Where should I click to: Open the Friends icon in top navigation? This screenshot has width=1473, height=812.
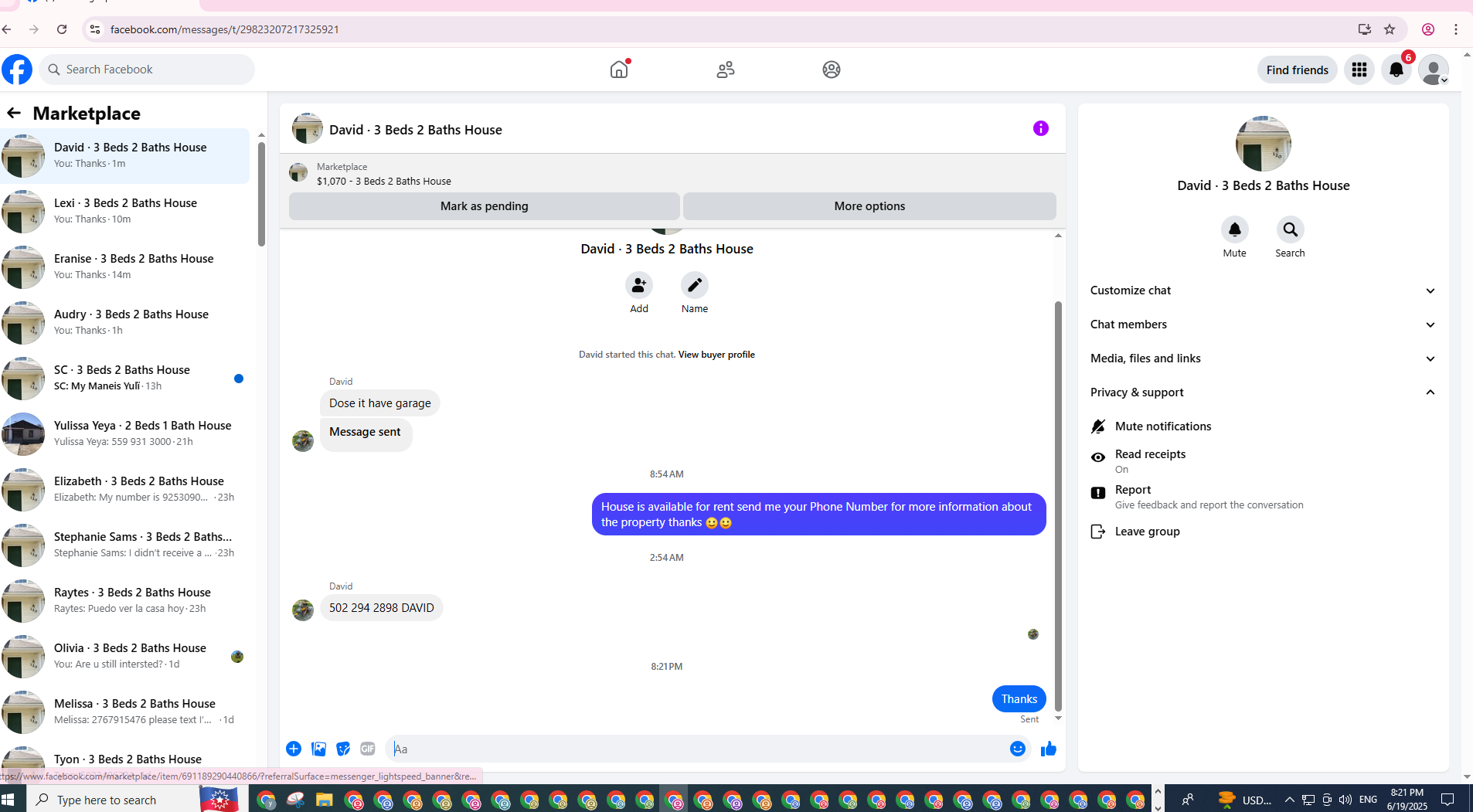[x=725, y=70]
